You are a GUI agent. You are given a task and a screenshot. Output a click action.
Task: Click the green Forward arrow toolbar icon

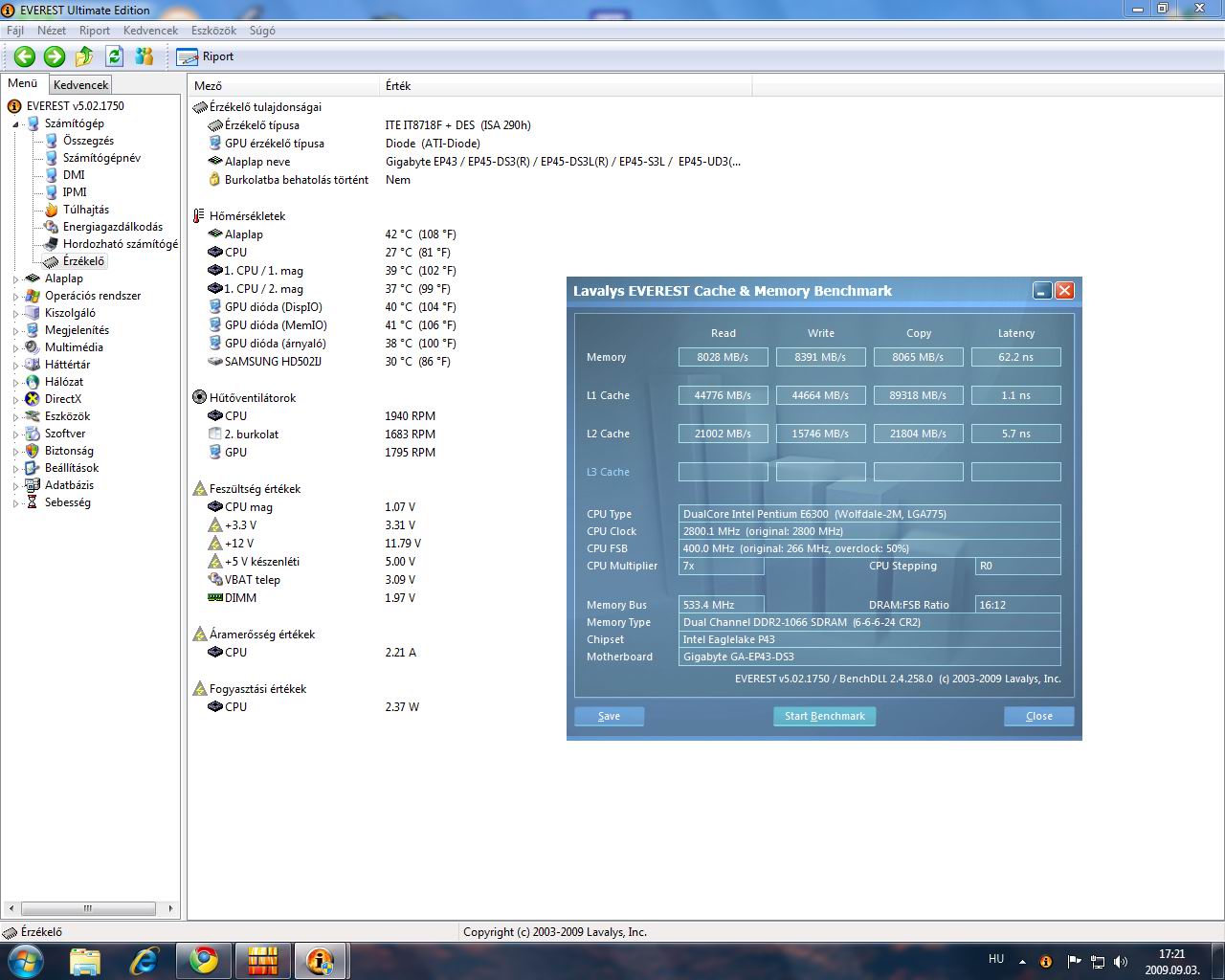click(x=55, y=56)
